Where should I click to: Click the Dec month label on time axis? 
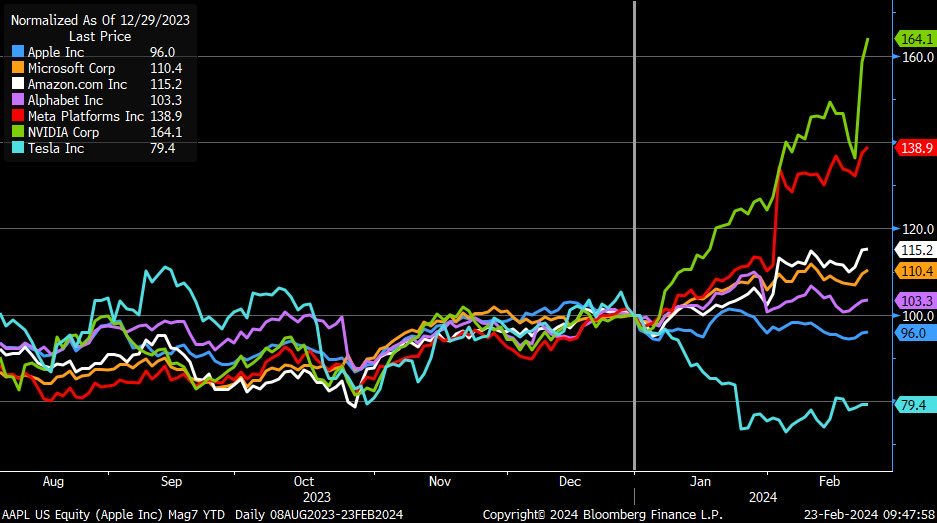point(569,482)
